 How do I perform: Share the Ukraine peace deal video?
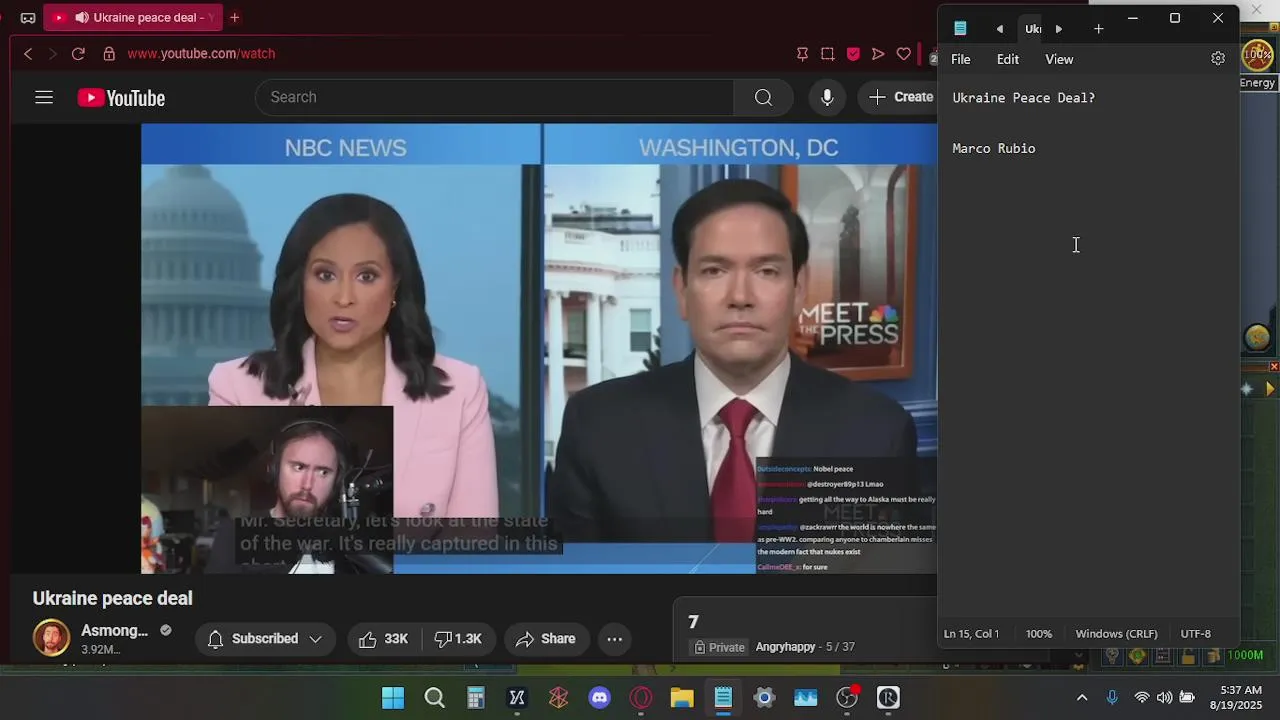pos(546,639)
